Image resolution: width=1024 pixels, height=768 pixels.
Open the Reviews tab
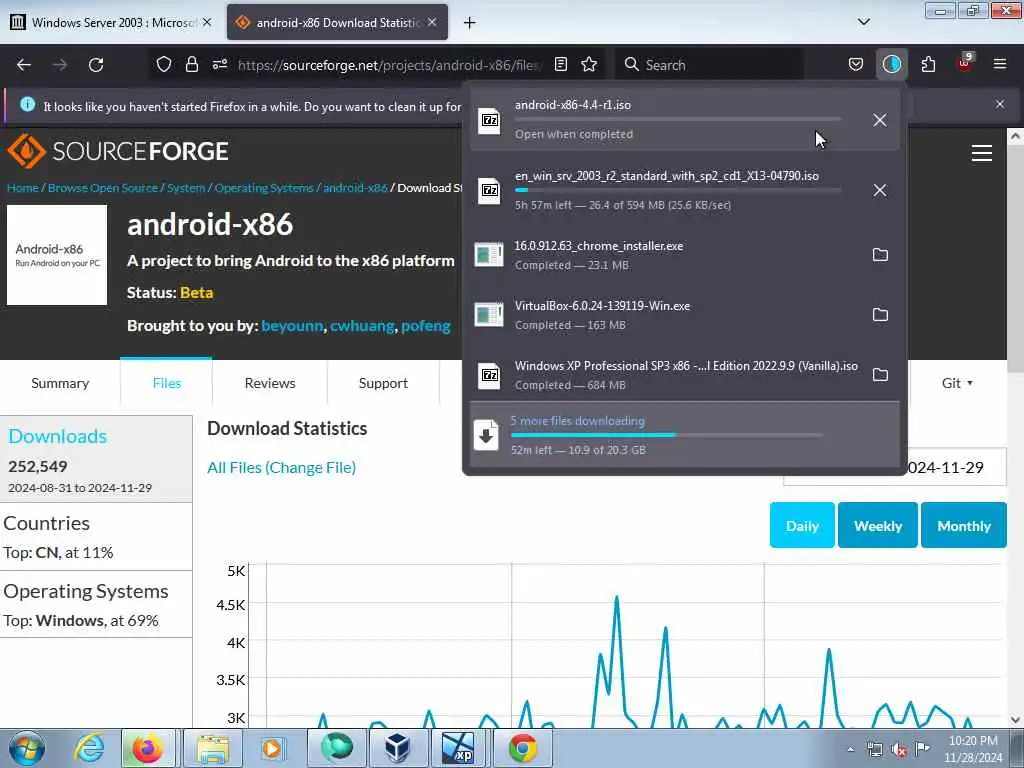pos(270,383)
